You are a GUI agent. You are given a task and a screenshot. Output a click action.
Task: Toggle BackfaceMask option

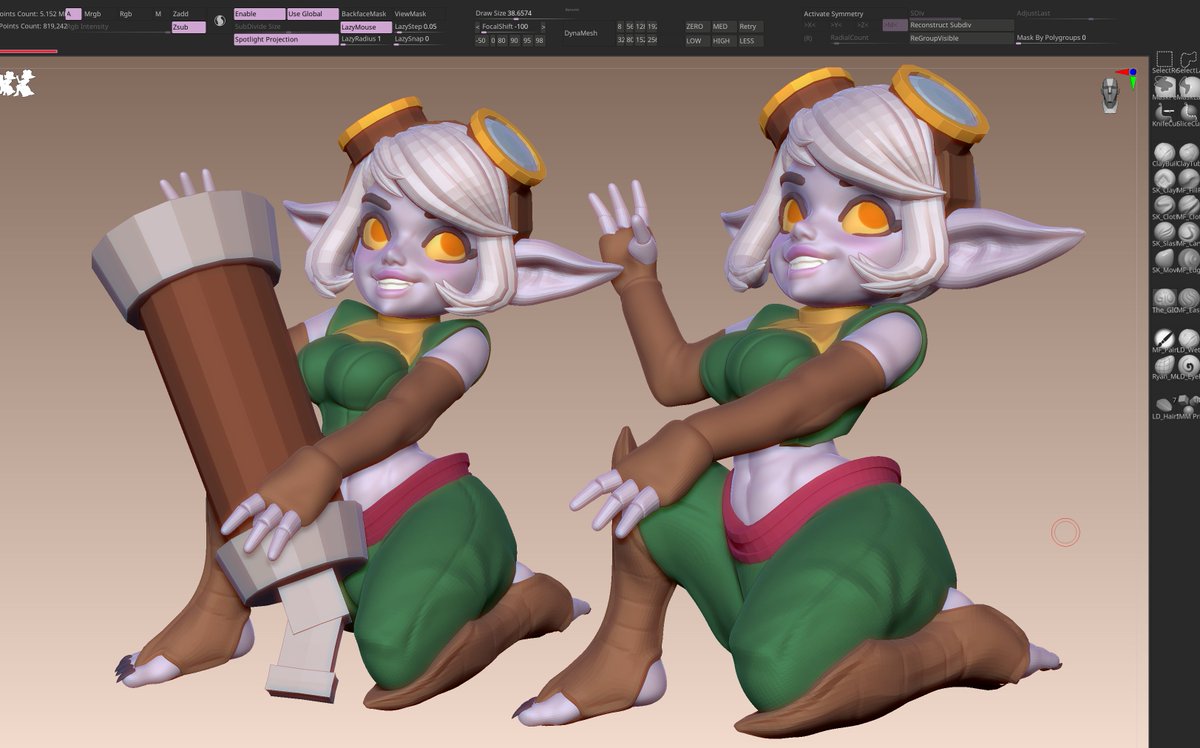tap(365, 14)
